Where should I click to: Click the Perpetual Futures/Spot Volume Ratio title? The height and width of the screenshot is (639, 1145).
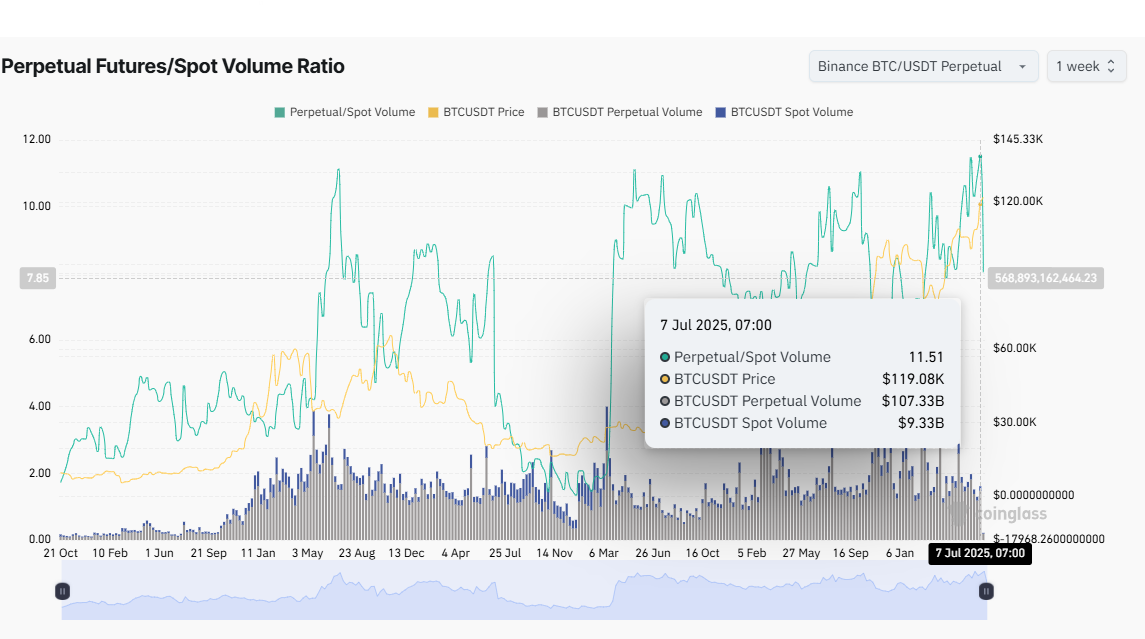tap(173, 66)
